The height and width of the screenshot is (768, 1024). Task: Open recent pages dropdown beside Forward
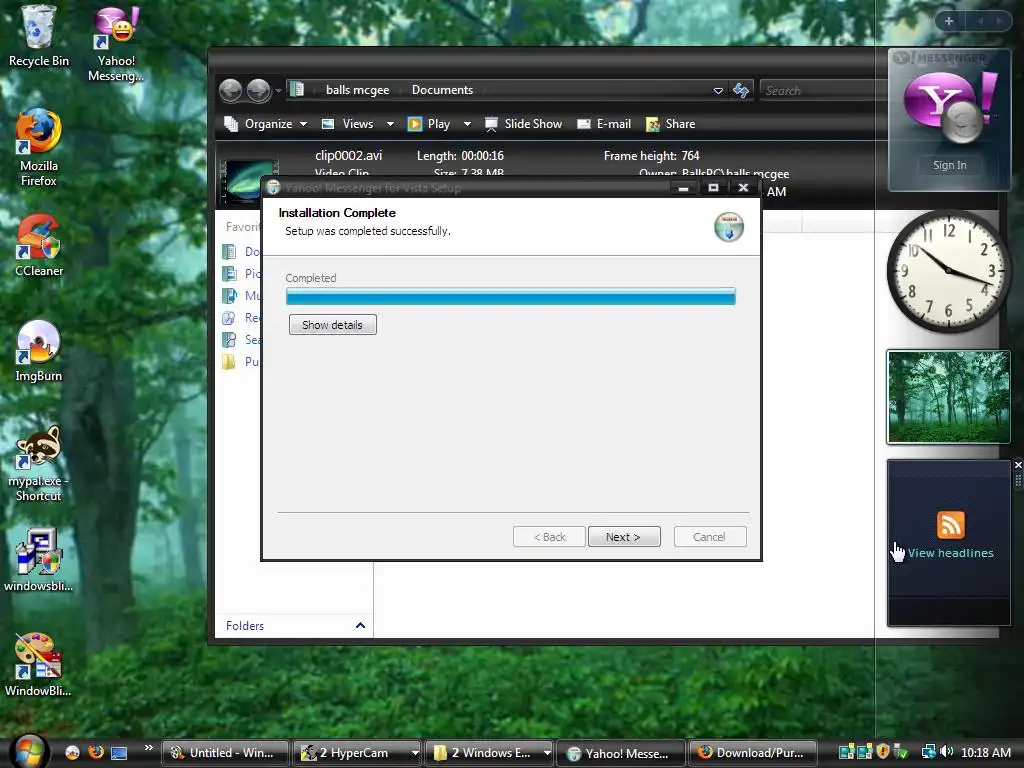pos(278,91)
